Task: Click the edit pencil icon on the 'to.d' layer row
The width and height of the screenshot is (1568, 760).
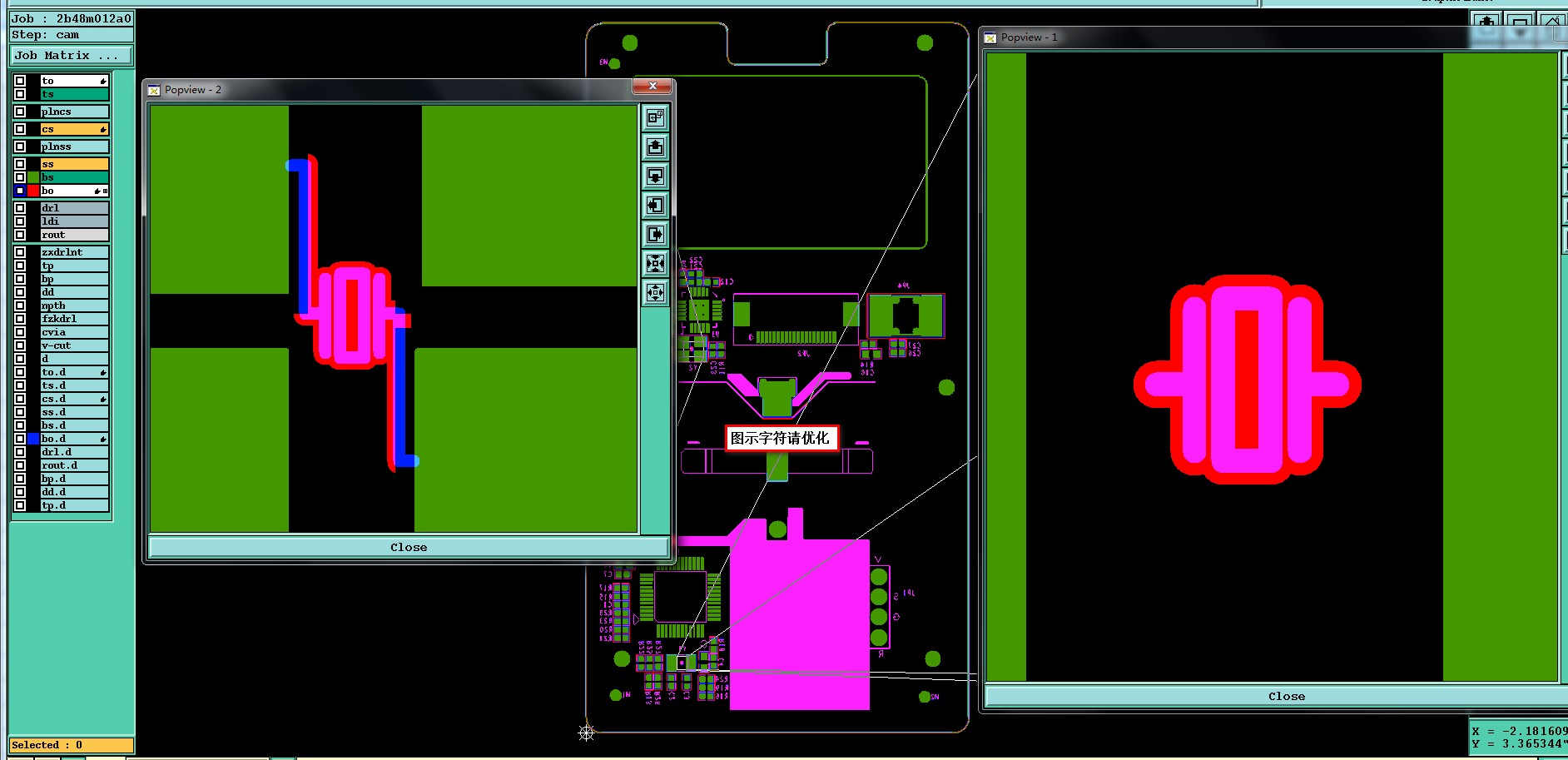Action: [x=103, y=372]
